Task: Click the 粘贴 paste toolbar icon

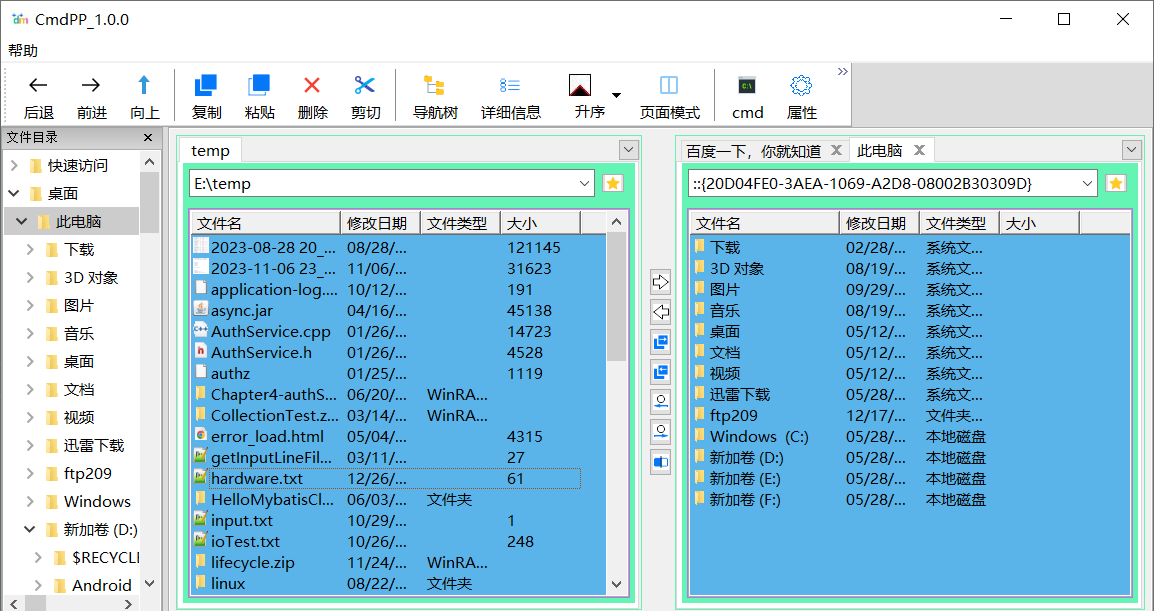Action: coord(259,85)
